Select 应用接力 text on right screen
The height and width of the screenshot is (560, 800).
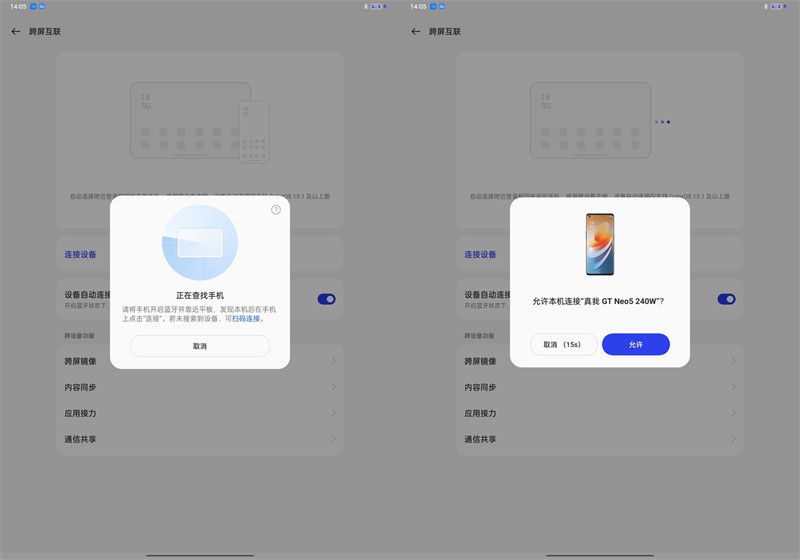click(x=480, y=413)
